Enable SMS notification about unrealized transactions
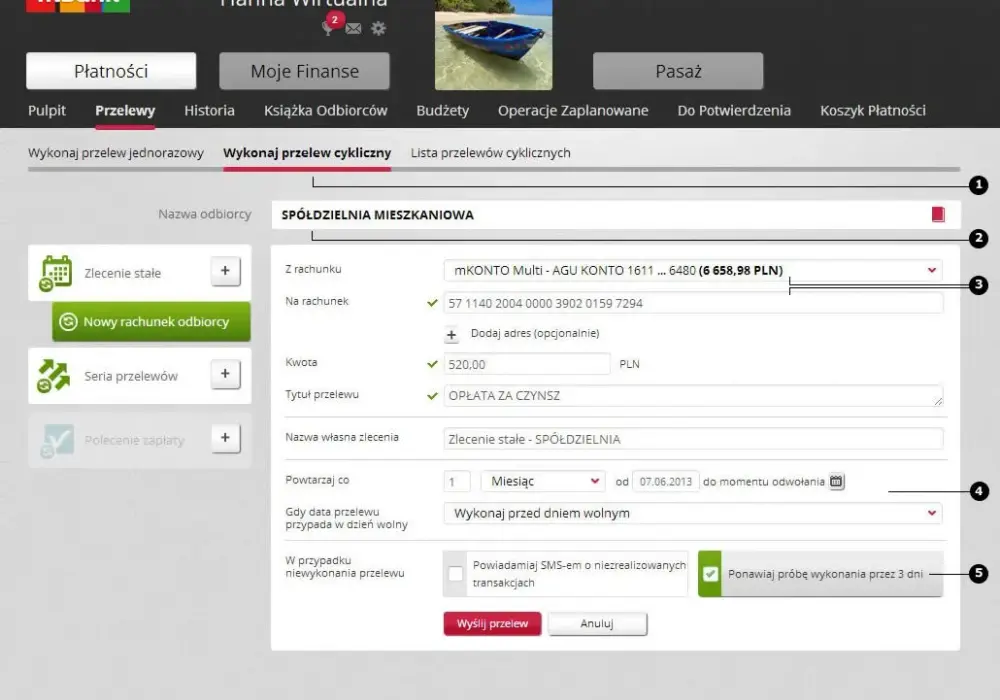This screenshot has width=1000, height=700. 455,574
